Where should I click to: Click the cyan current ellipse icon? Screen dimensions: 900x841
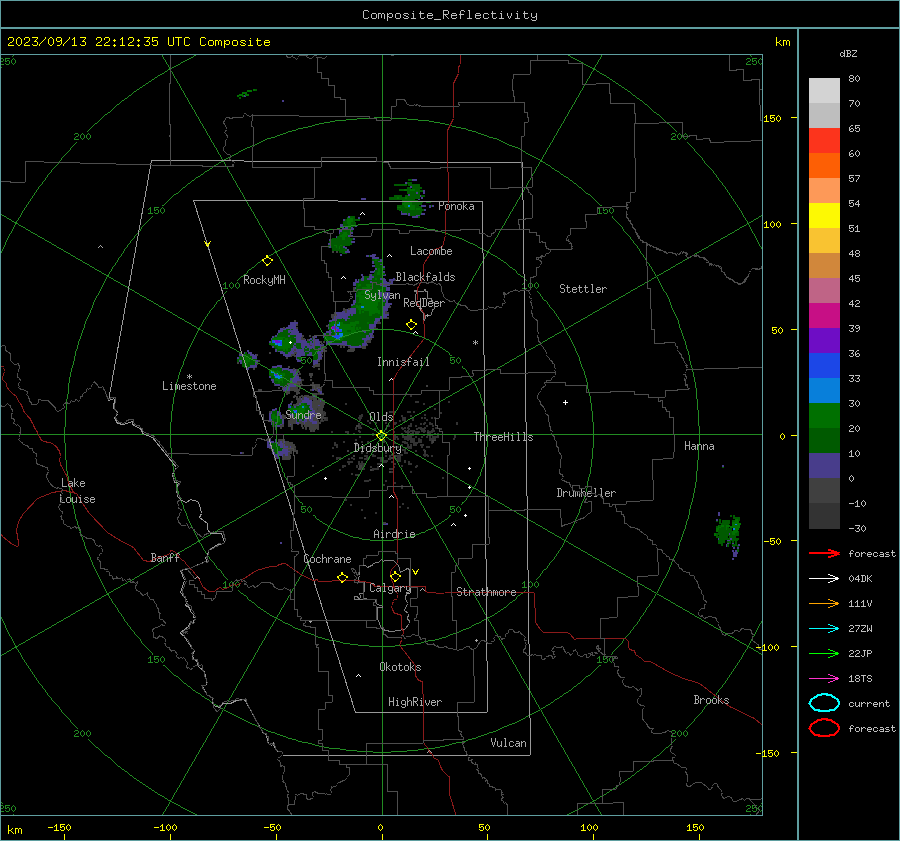(824, 703)
